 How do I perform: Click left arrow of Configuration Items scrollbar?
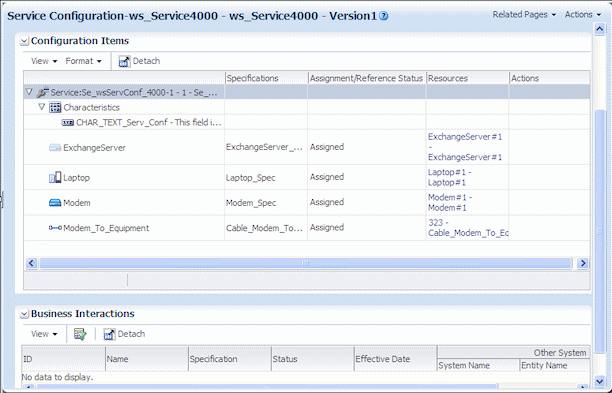click(x=32, y=263)
